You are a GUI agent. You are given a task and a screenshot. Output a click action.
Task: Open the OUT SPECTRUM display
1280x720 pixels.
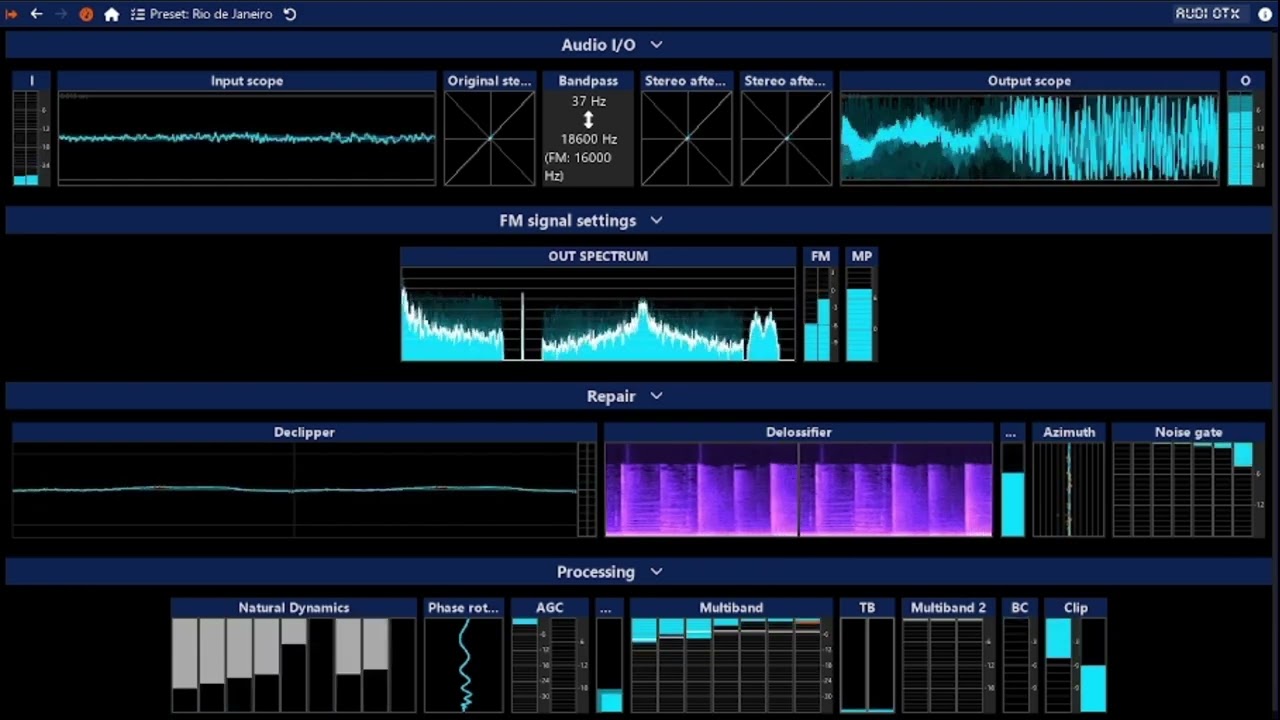coord(598,304)
